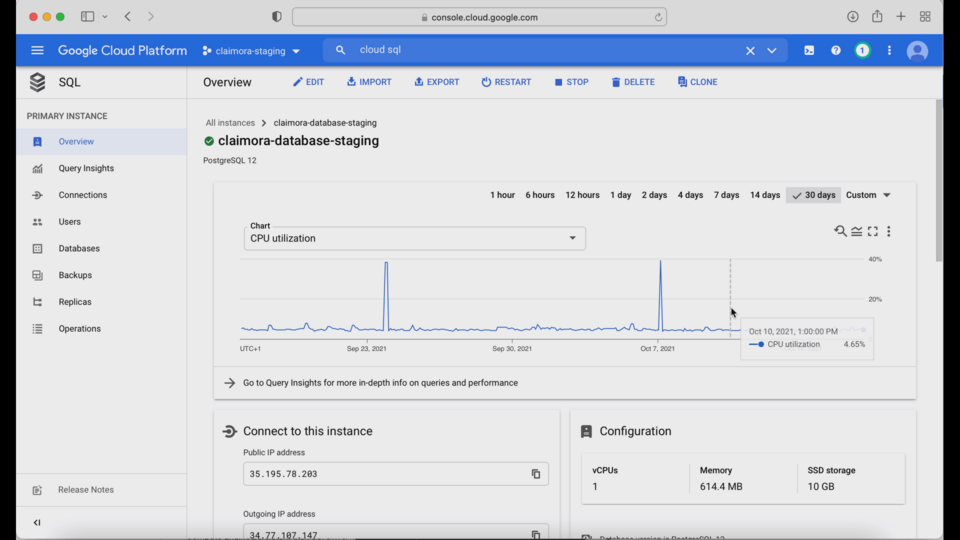Clear the cloud sql search text
Viewport: 960px width, 540px height.
click(750, 51)
